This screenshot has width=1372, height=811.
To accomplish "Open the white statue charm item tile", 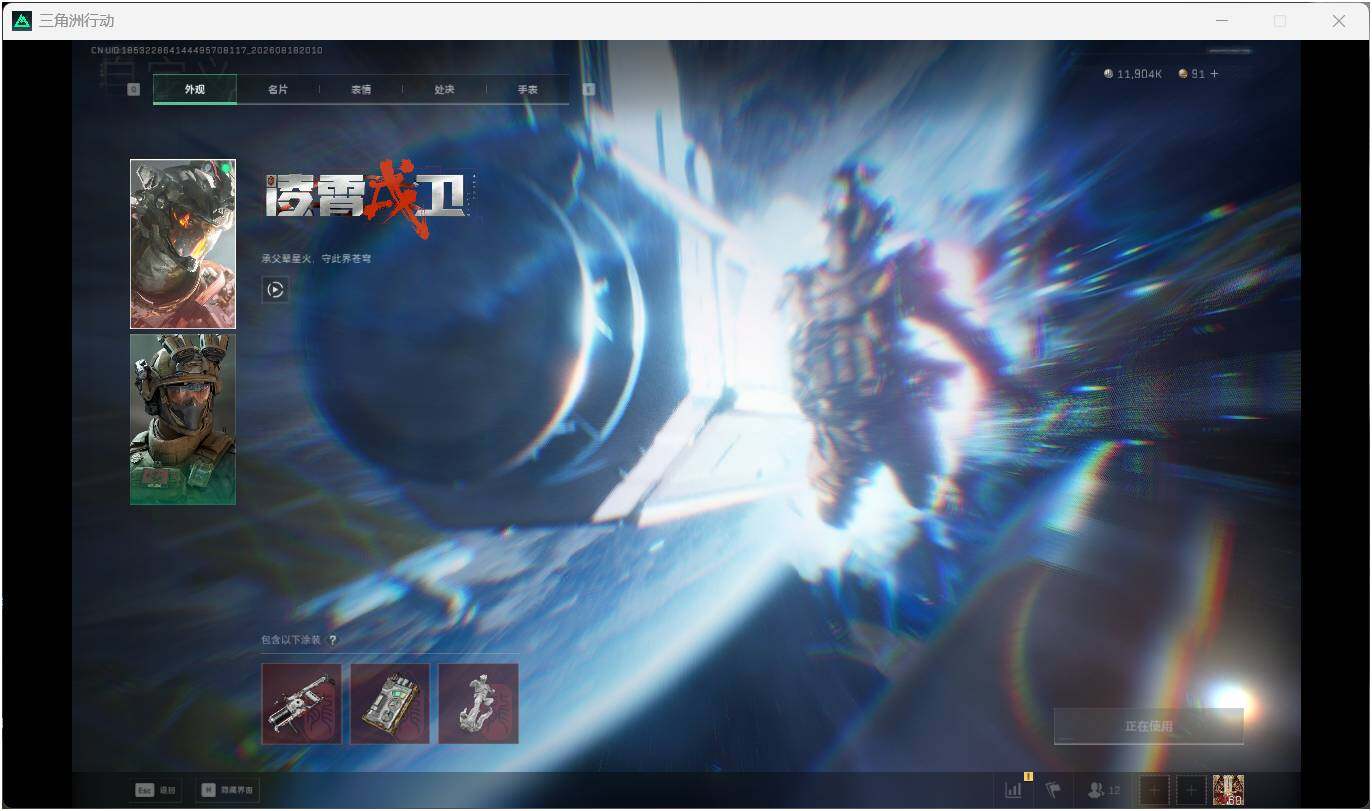I will pos(478,703).
